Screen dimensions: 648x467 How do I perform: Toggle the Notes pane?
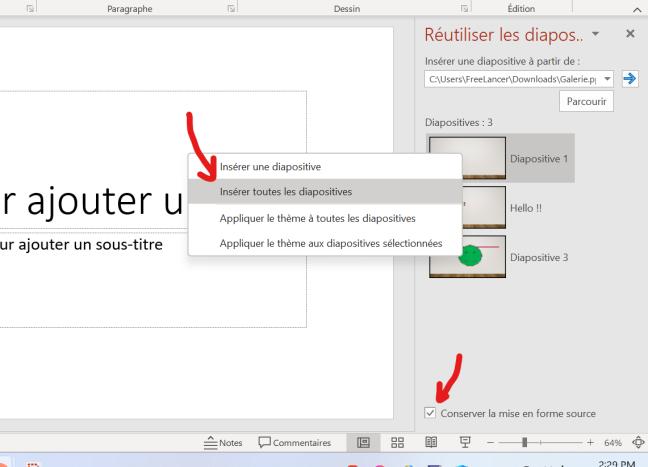pos(223,443)
